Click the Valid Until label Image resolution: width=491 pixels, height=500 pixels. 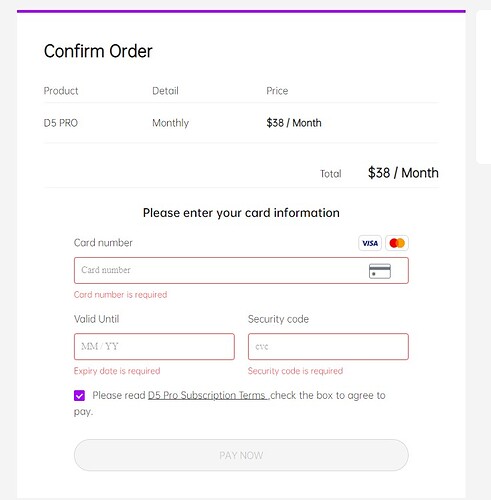click(x=96, y=319)
